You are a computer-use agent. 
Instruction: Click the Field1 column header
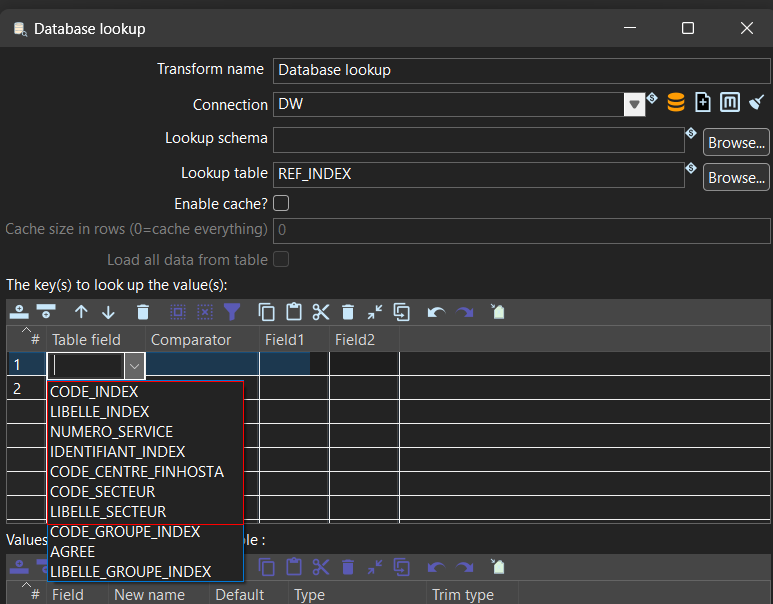coord(294,340)
